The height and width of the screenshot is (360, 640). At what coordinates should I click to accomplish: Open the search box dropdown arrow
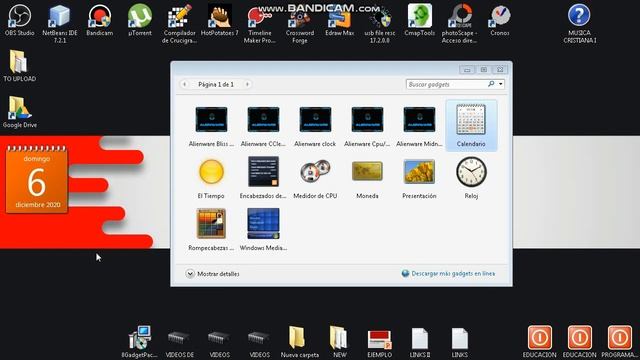click(501, 84)
